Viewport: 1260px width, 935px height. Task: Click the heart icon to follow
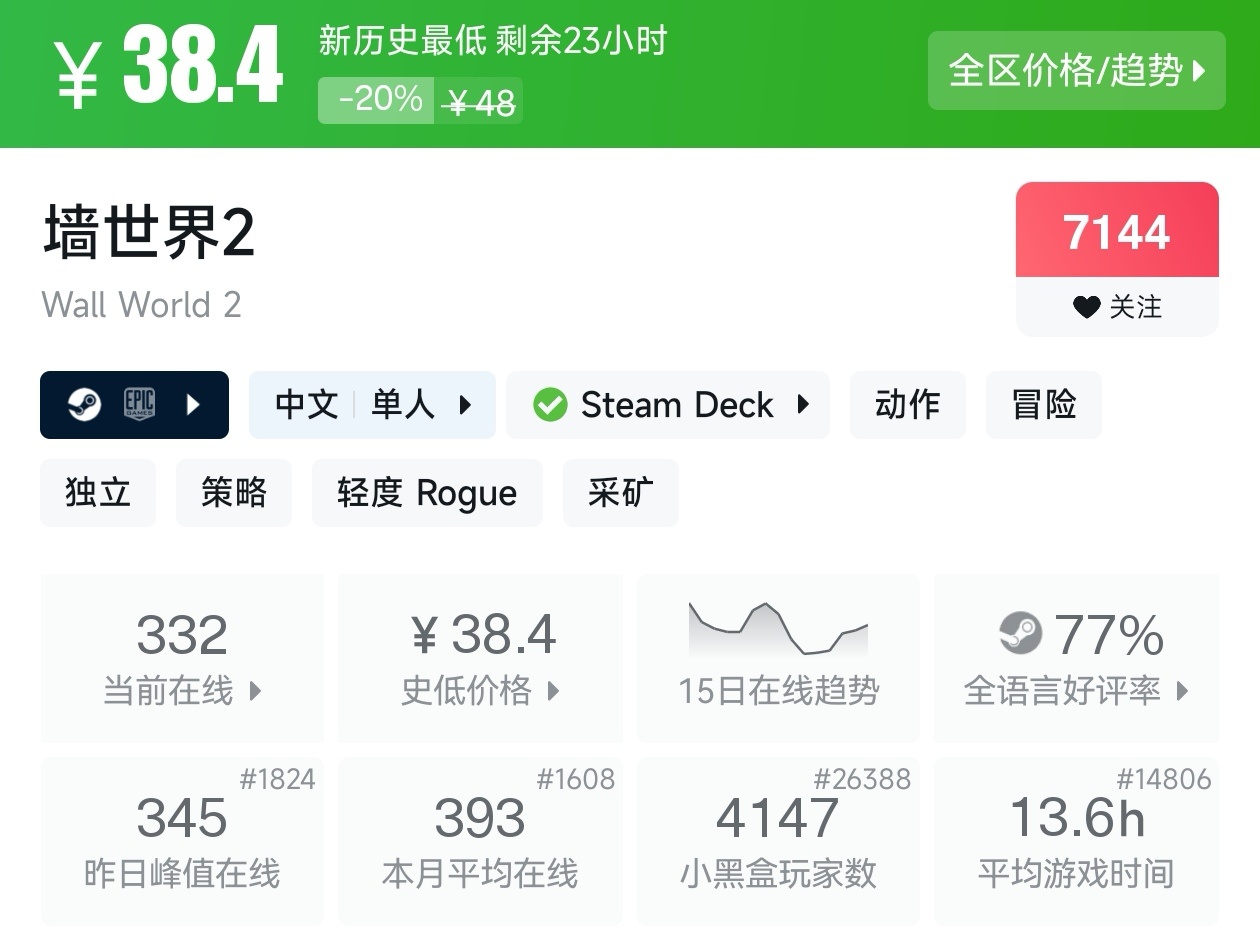pyautogui.click(x=1086, y=307)
